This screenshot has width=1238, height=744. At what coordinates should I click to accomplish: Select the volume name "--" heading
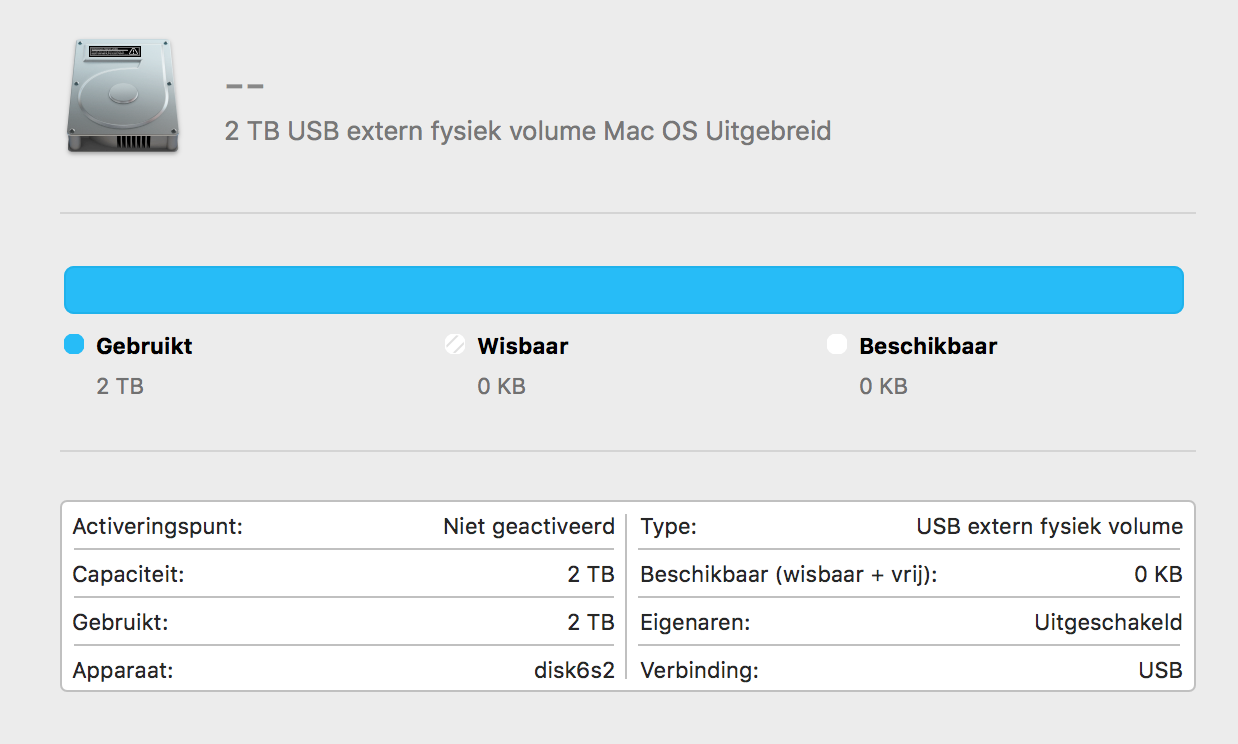point(245,86)
